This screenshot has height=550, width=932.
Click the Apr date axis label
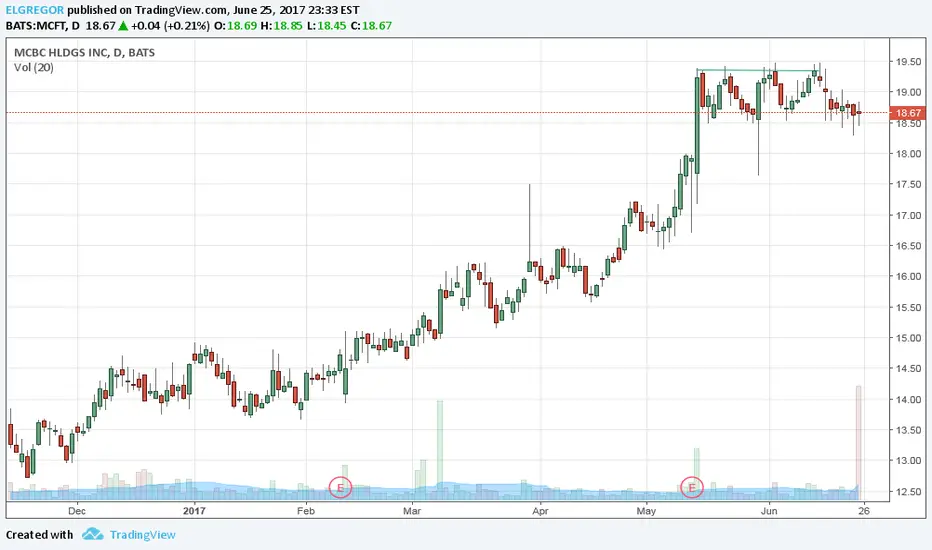540,511
